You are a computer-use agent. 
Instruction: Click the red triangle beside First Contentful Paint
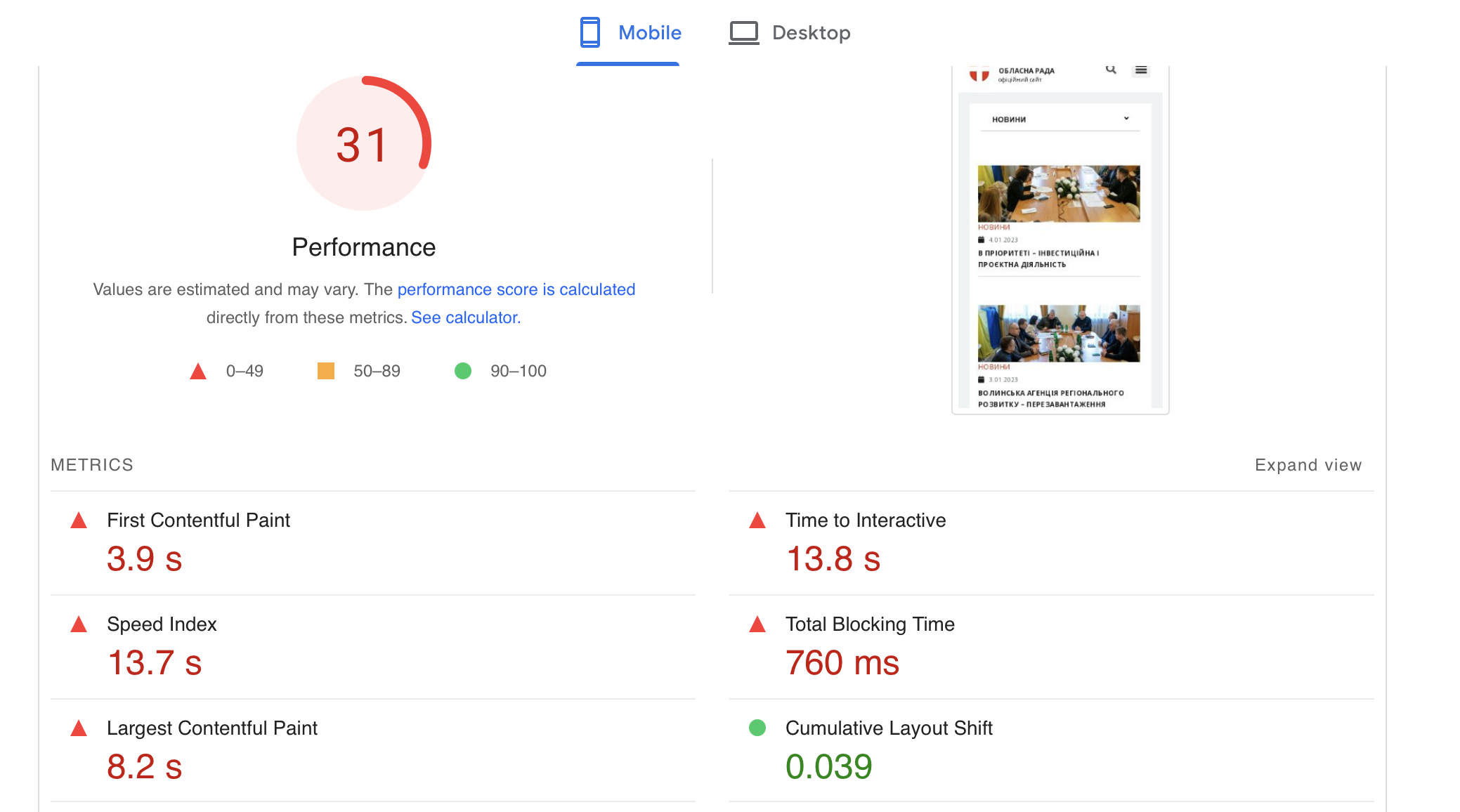[x=79, y=520]
